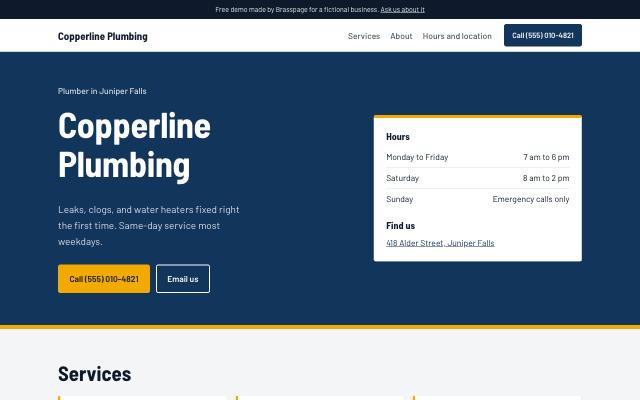The image size is (640, 400).
Task: Click the yellow Call (555) 010-4821 hero button
Action: [x=104, y=279]
